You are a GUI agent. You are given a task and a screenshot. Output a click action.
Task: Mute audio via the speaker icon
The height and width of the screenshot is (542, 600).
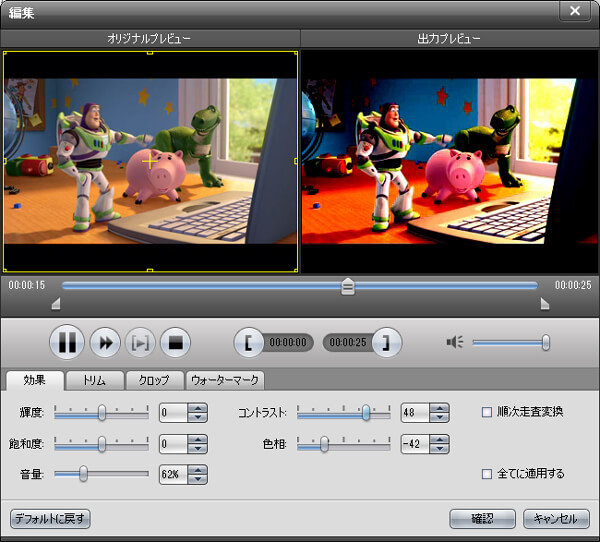click(455, 342)
